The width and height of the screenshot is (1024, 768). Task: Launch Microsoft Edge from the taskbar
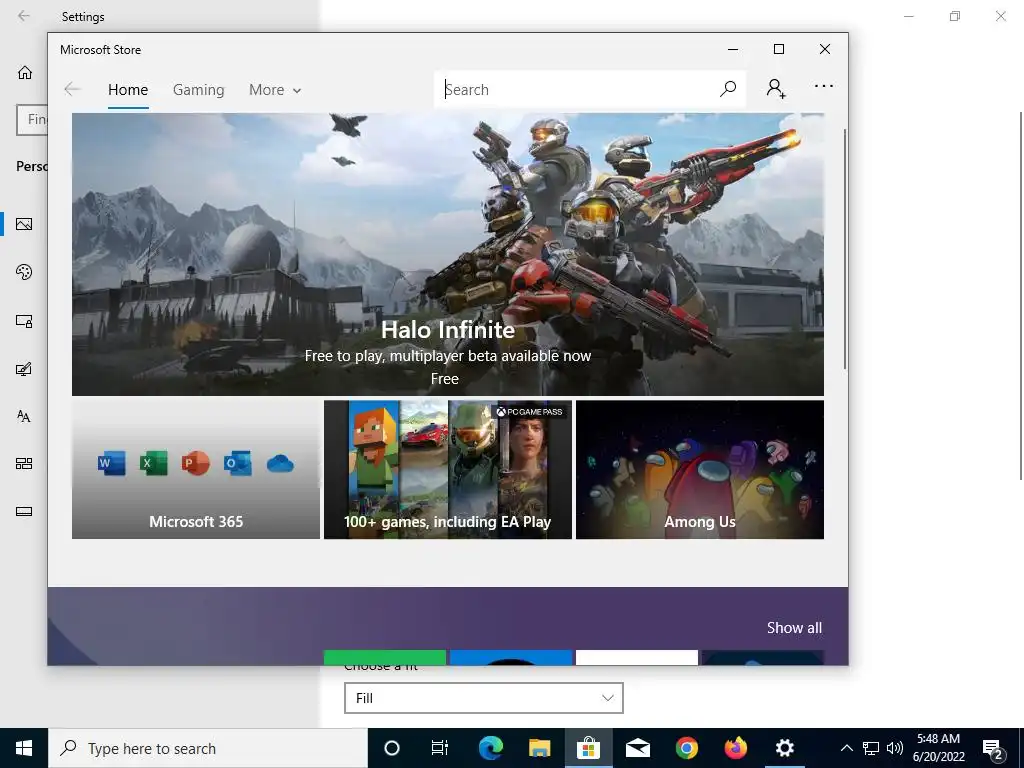490,748
